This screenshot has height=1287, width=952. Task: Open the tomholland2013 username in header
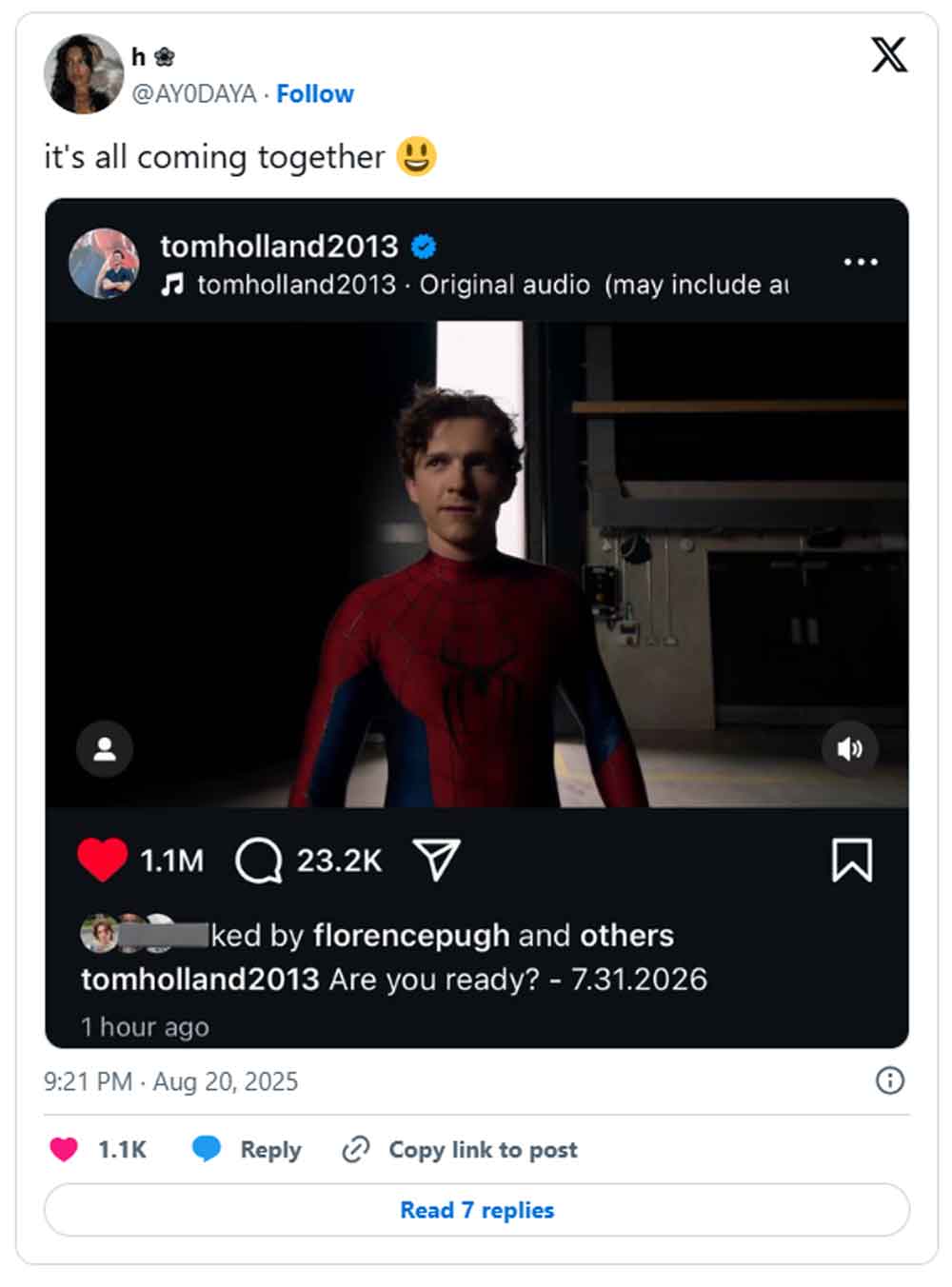(x=279, y=246)
